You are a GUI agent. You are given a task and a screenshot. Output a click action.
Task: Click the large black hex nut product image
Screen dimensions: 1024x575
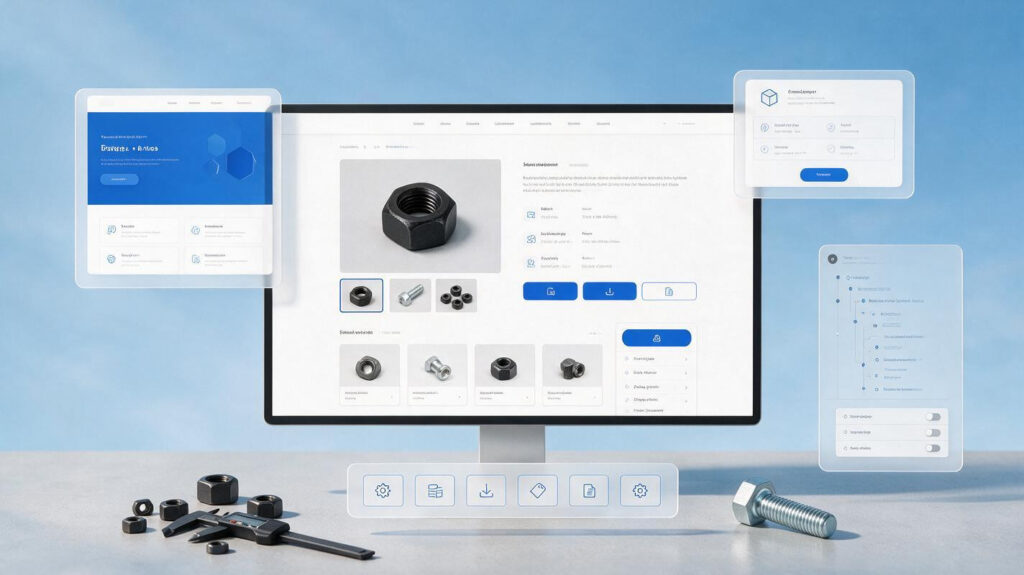coord(420,216)
